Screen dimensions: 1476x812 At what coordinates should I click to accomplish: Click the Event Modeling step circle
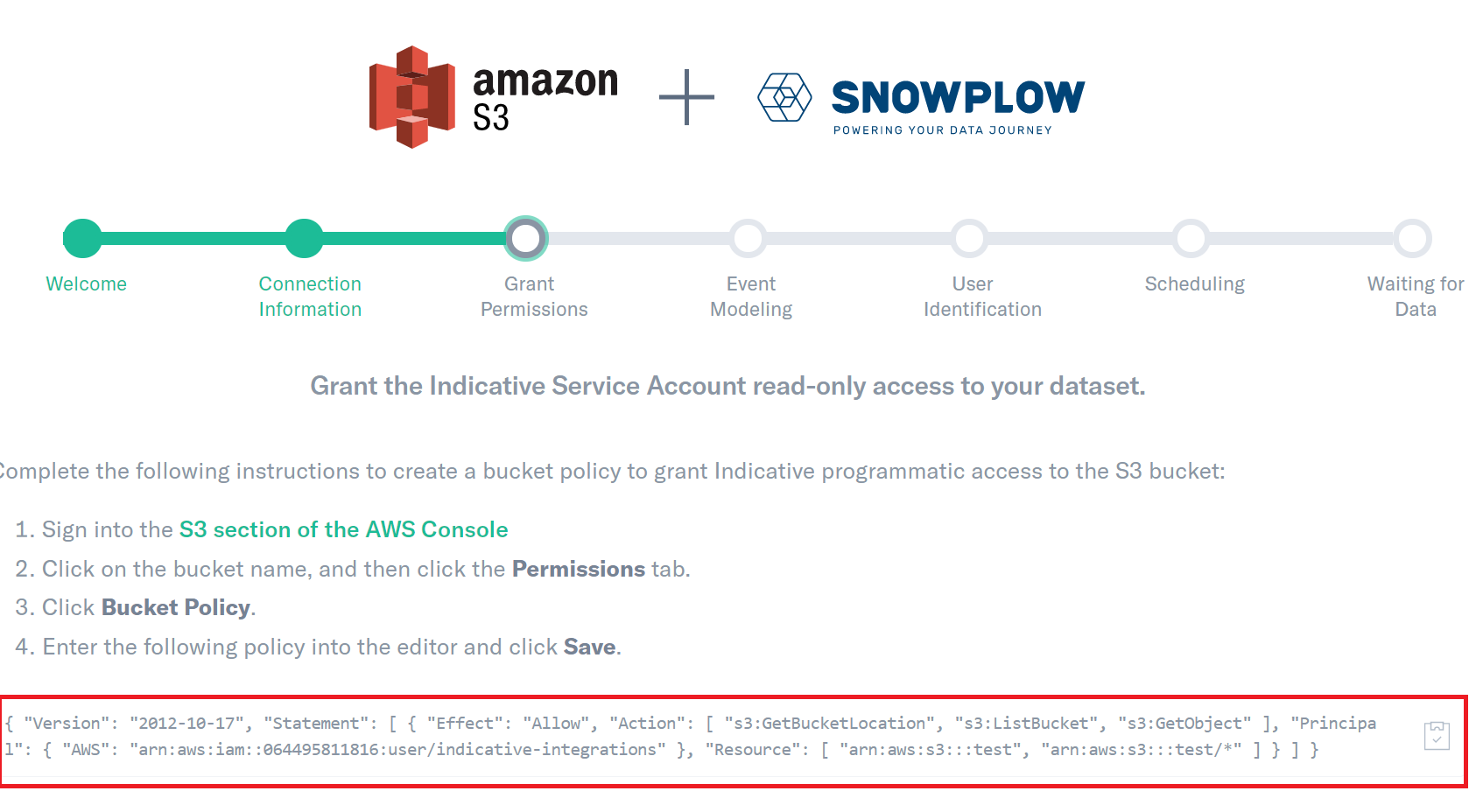click(x=749, y=238)
